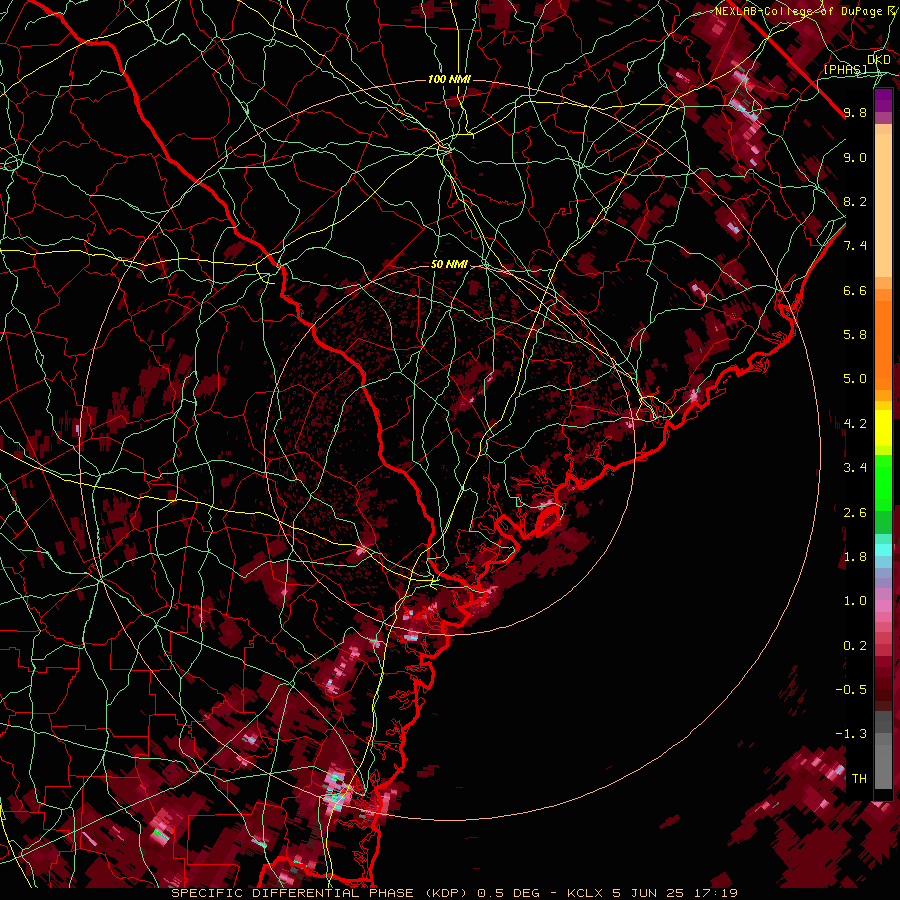Select the 7.4 scale label
This screenshot has width=900, height=900.
[x=855, y=246]
